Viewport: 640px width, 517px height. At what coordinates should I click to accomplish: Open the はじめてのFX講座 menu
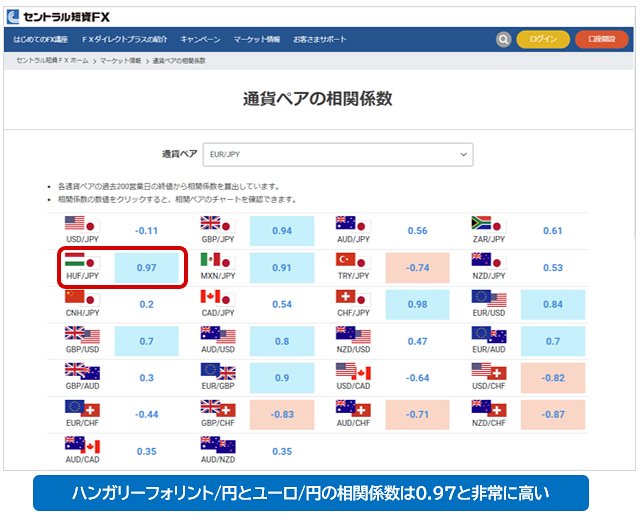41,39
